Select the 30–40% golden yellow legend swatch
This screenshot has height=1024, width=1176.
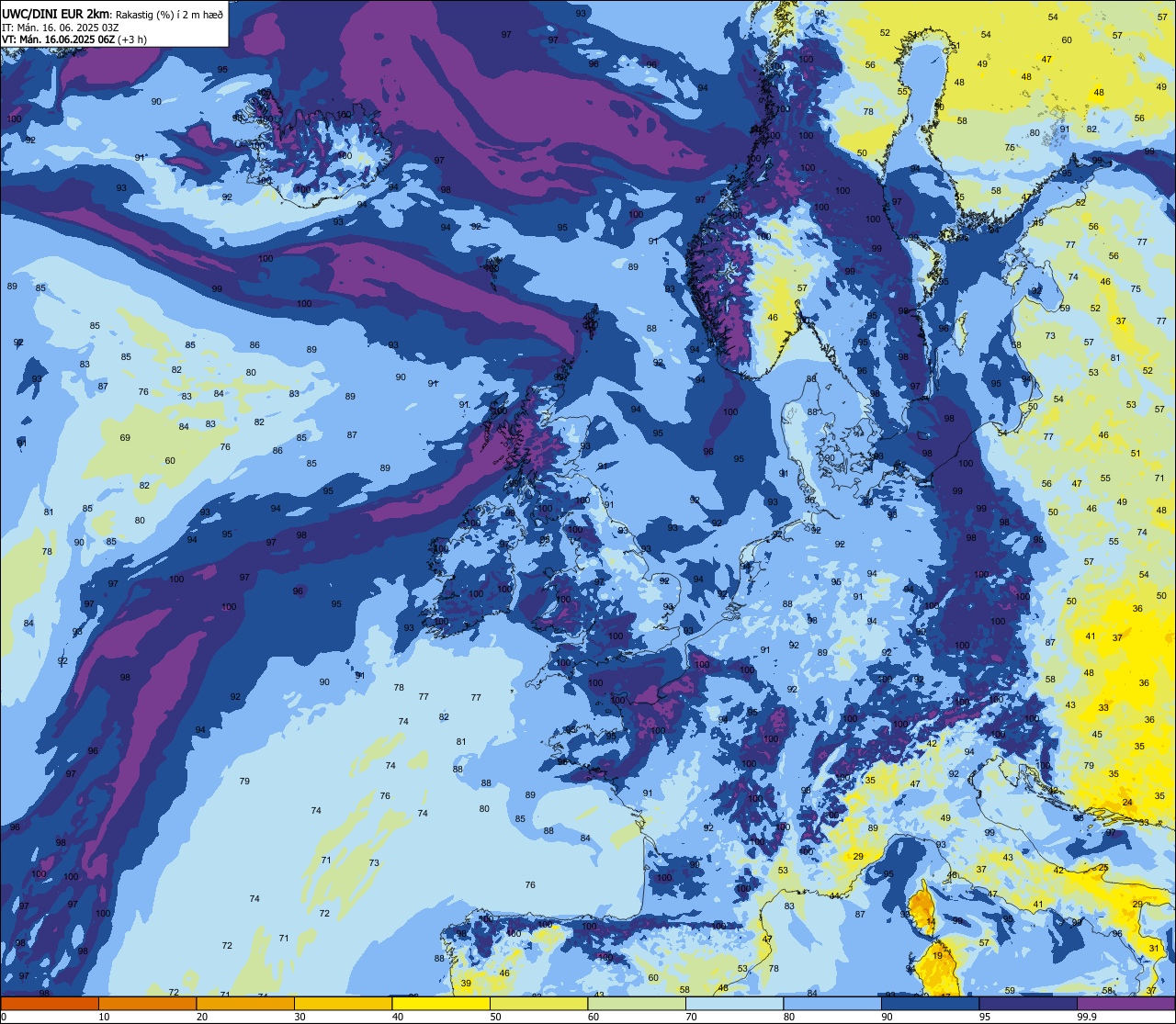pyautogui.click(x=344, y=1003)
